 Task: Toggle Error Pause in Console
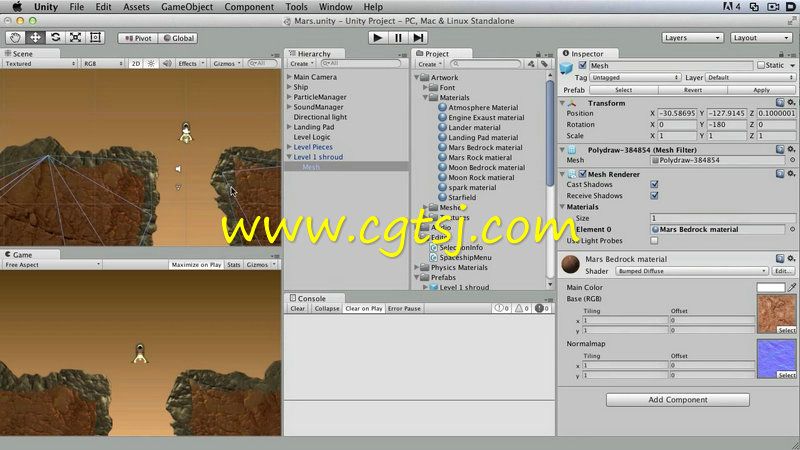point(404,309)
